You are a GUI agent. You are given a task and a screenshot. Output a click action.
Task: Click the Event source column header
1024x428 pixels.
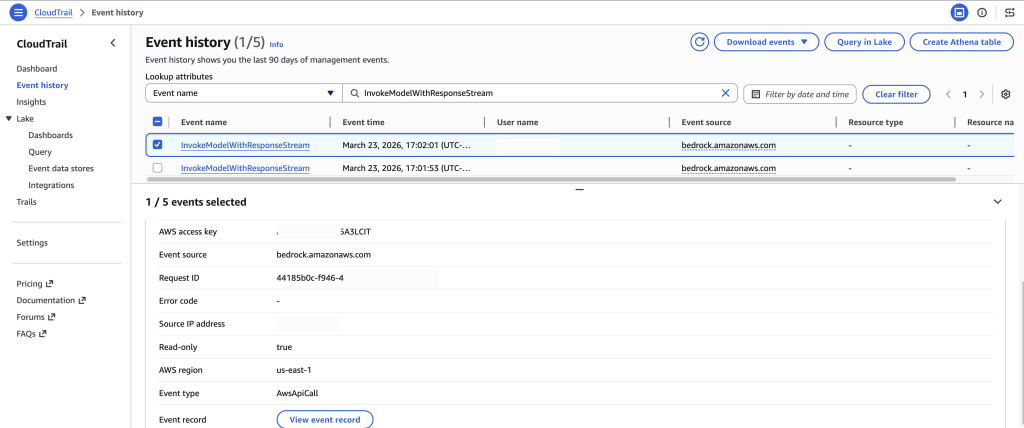706,122
